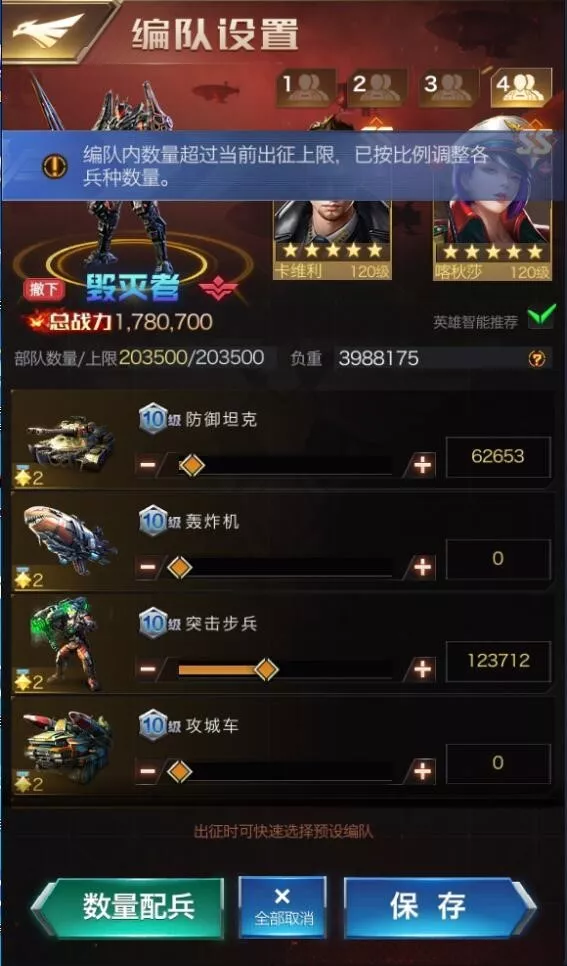Click the 全部取消 cancel all button
567x966 pixels.
coord(282,907)
